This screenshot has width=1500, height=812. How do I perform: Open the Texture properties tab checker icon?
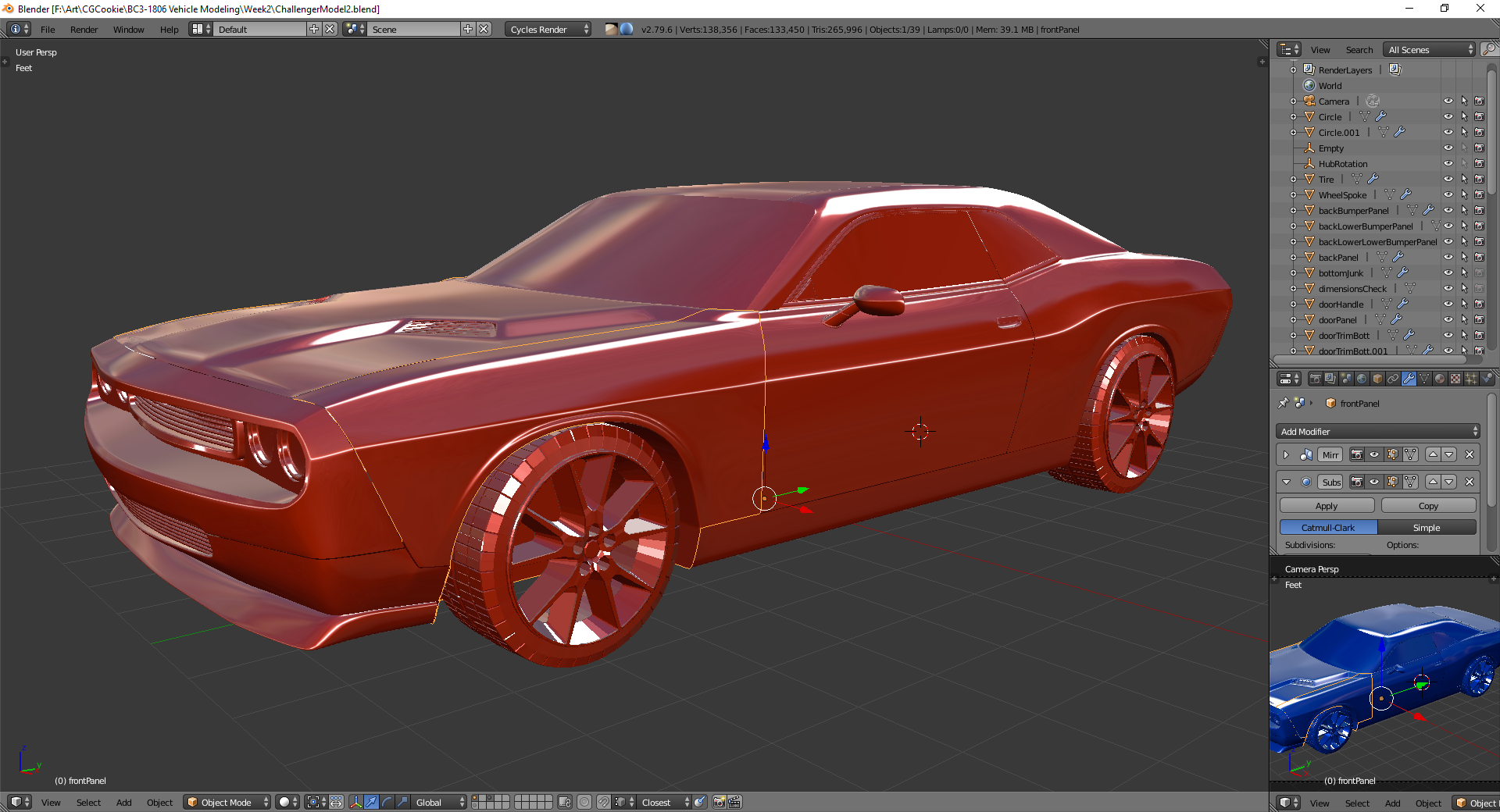1455,379
